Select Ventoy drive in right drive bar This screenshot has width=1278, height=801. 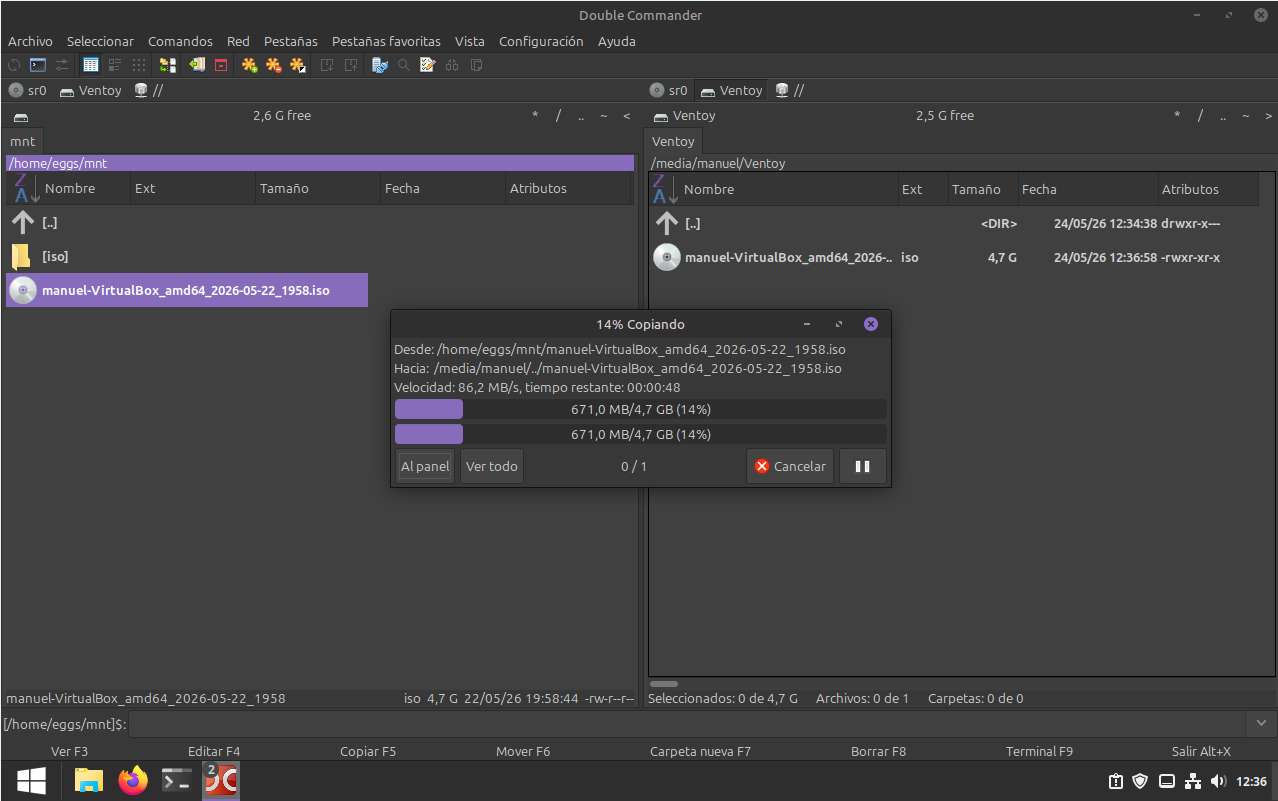(732, 90)
